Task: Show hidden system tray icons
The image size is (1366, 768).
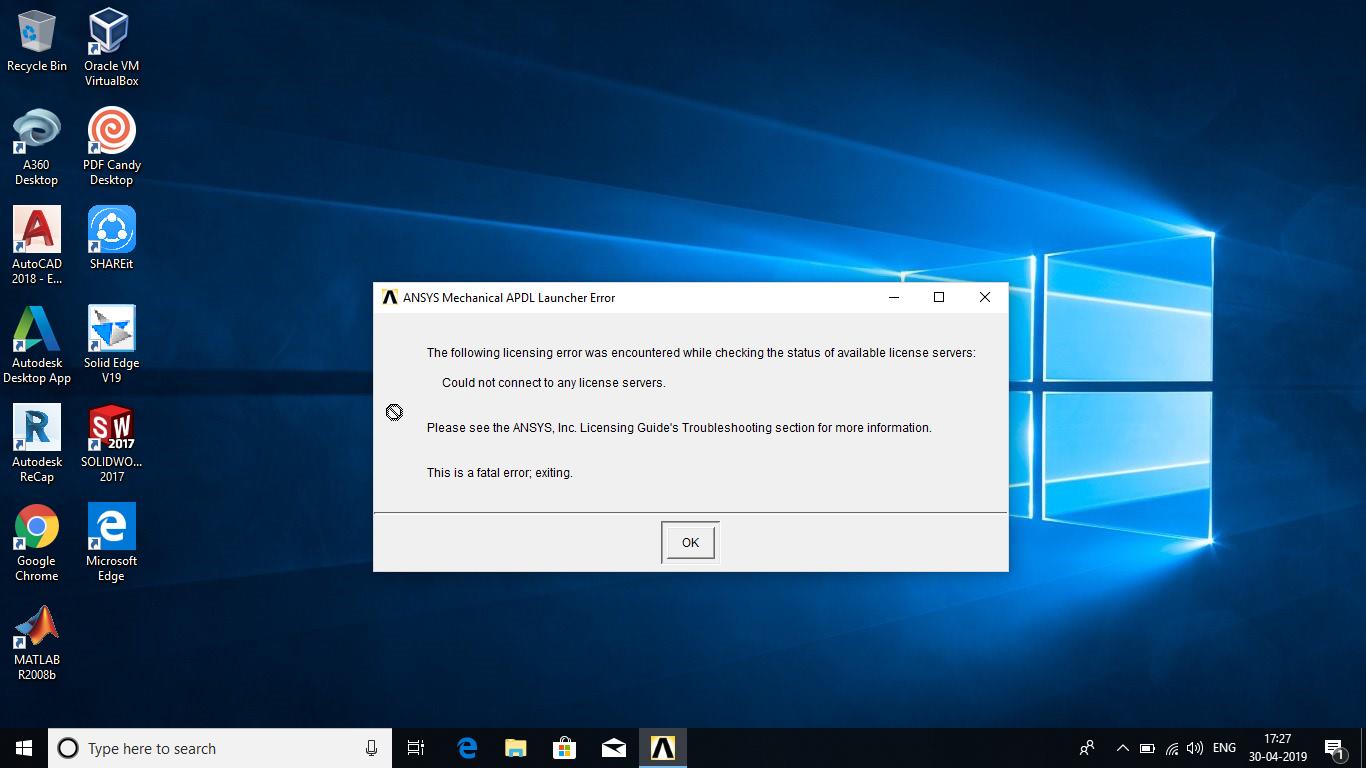Action: click(x=1122, y=748)
